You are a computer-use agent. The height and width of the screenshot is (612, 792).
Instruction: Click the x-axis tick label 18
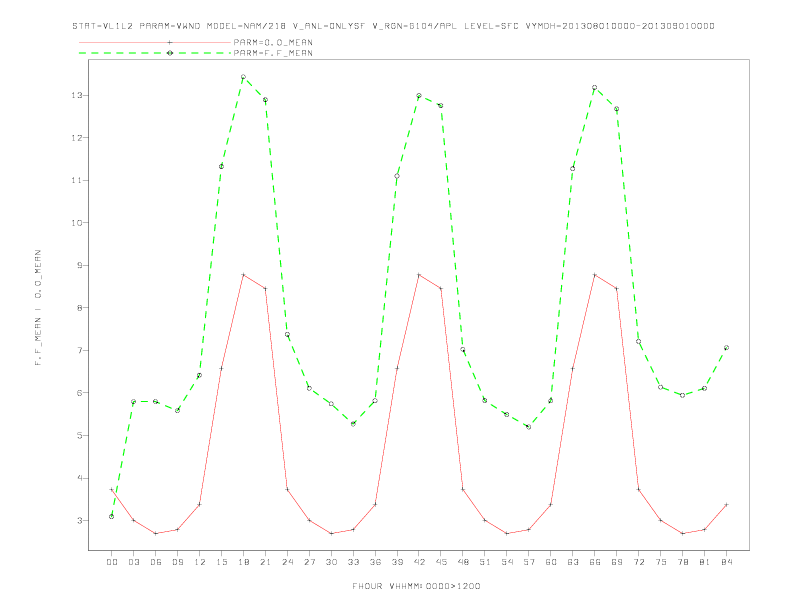click(243, 562)
